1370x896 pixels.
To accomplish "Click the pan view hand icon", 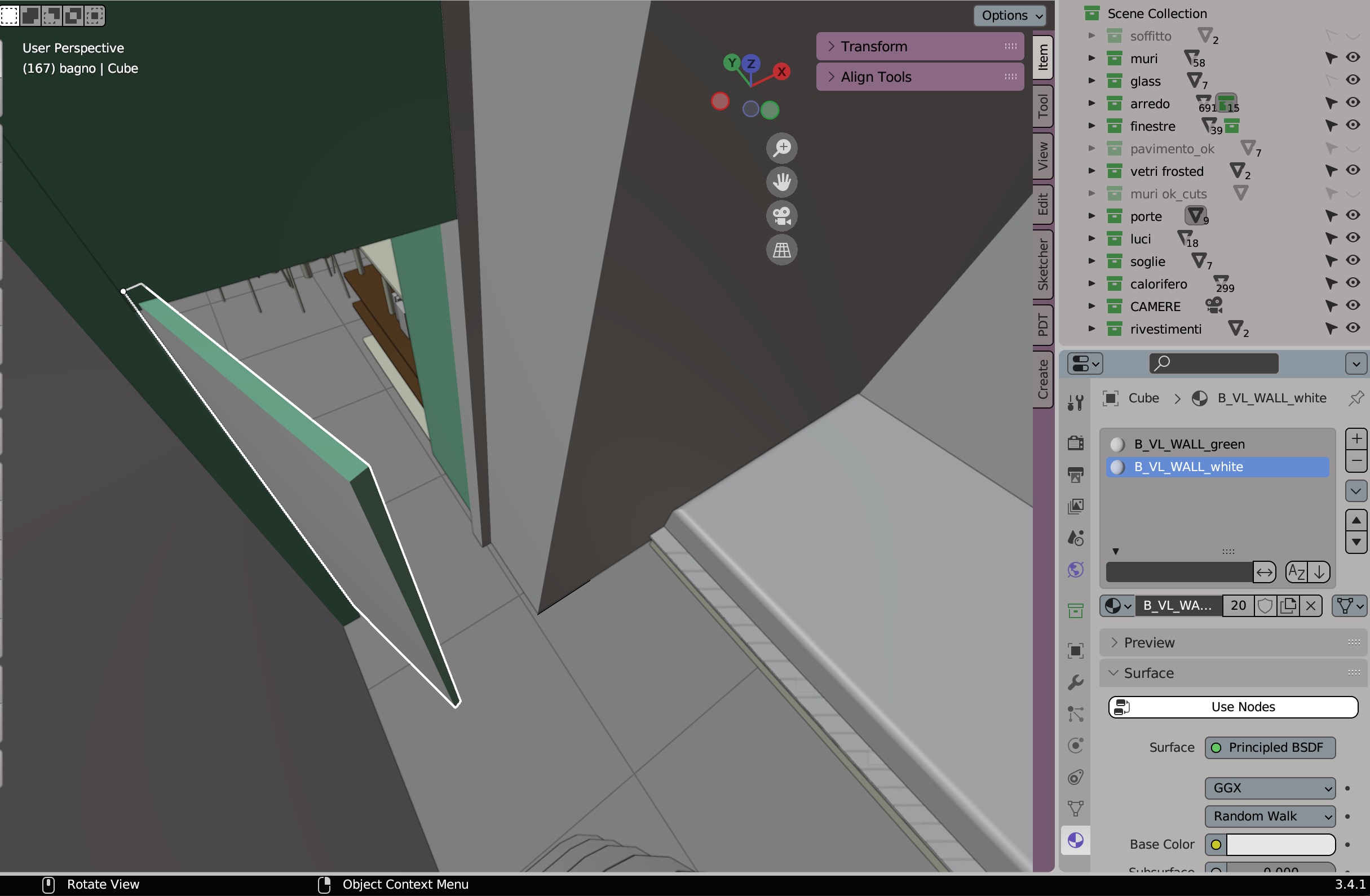I will pyautogui.click(x=781, y=182).
